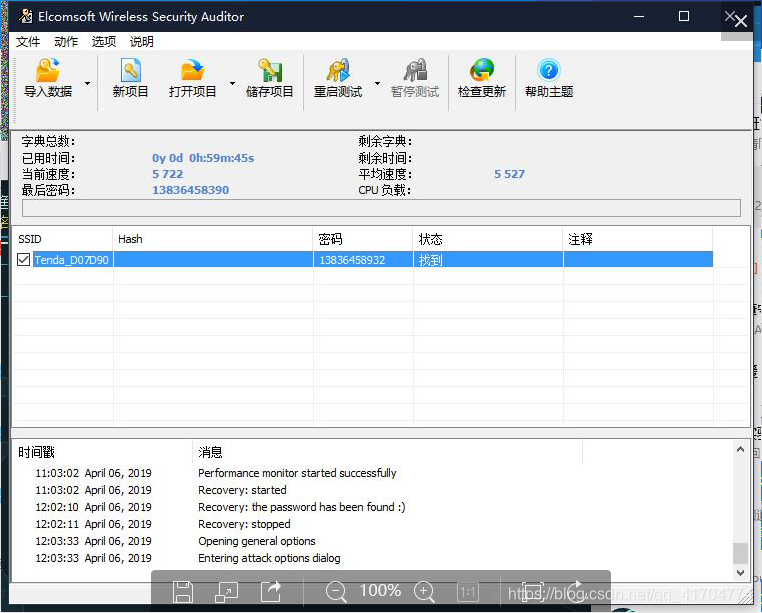Viewport: 762px width, 613px height.
Task: Click the share icon in viewer overlay
Action: 271,592
